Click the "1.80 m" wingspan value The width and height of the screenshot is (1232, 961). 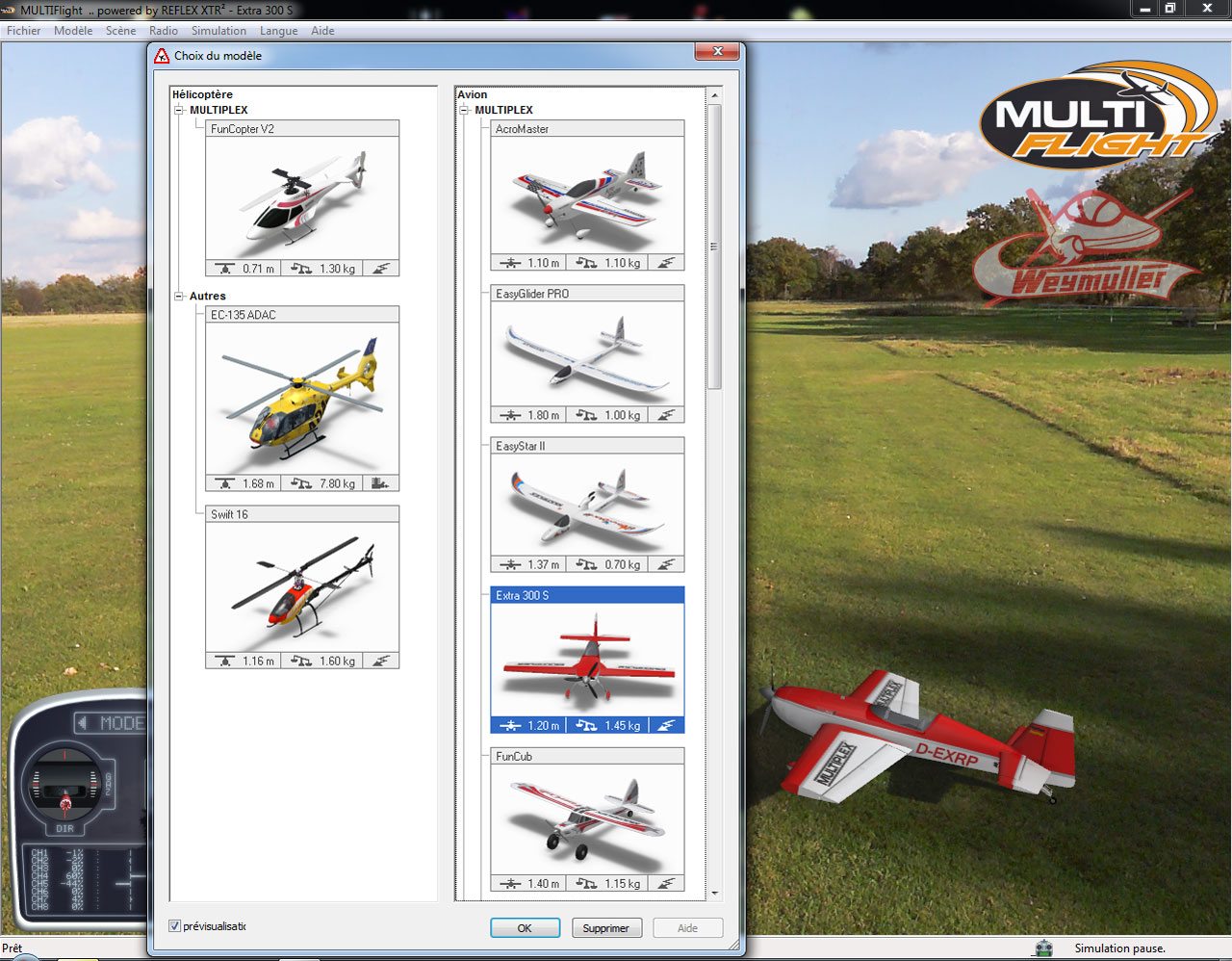[x=543, y=415]
